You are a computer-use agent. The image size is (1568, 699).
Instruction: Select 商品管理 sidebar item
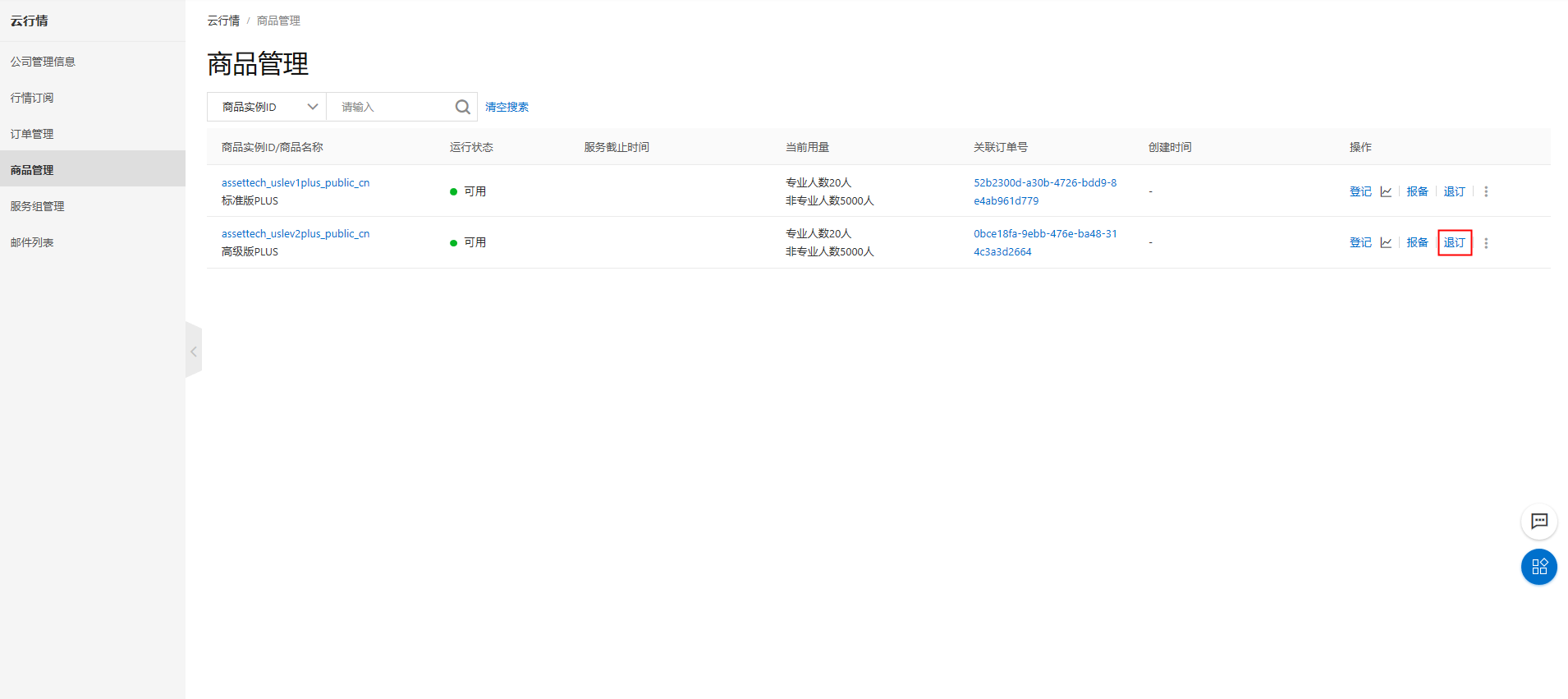coord(93,170)
